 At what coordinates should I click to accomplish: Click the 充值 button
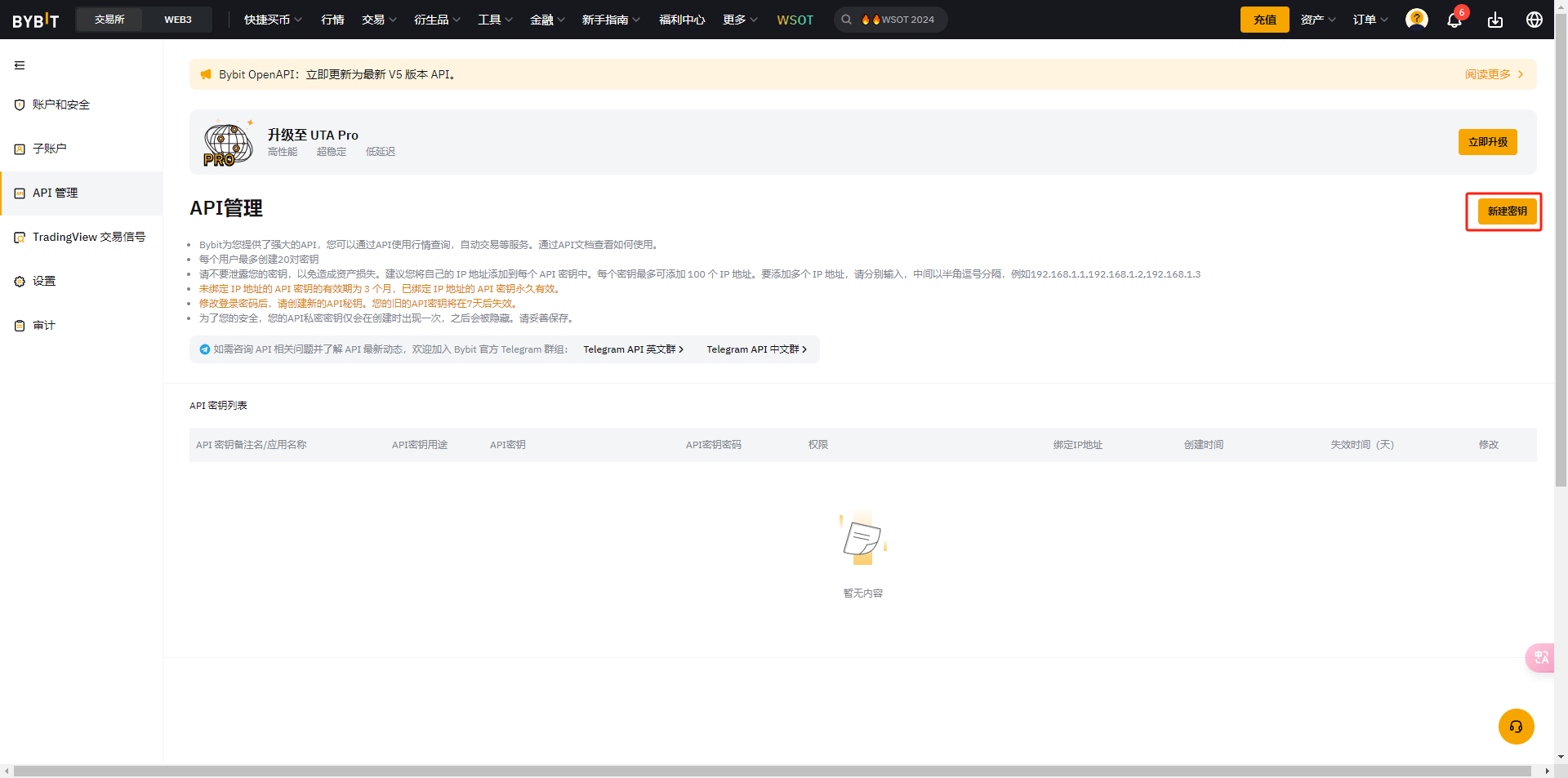(1264, 20)
